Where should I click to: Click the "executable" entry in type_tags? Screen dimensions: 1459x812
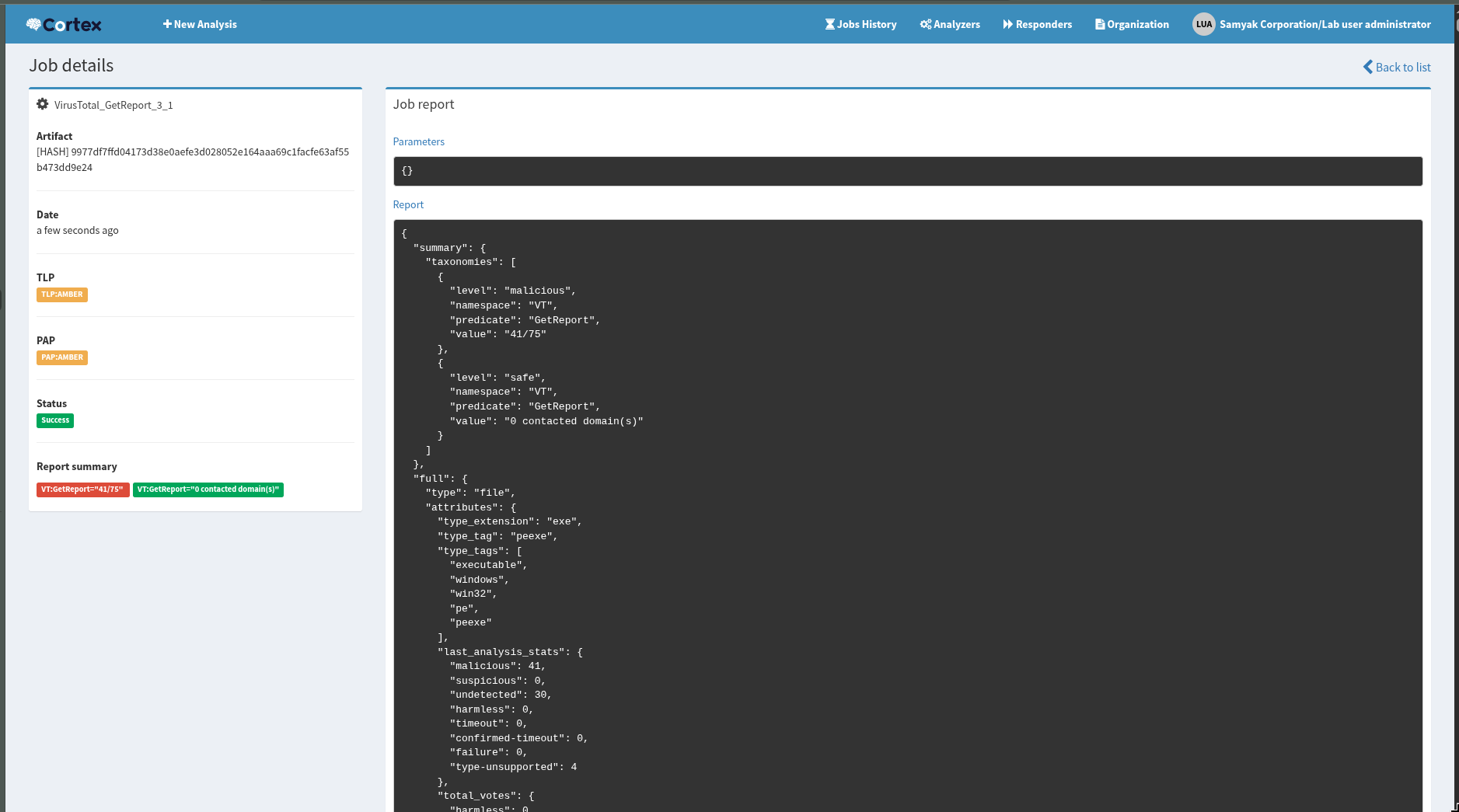[x=489, y=565]
